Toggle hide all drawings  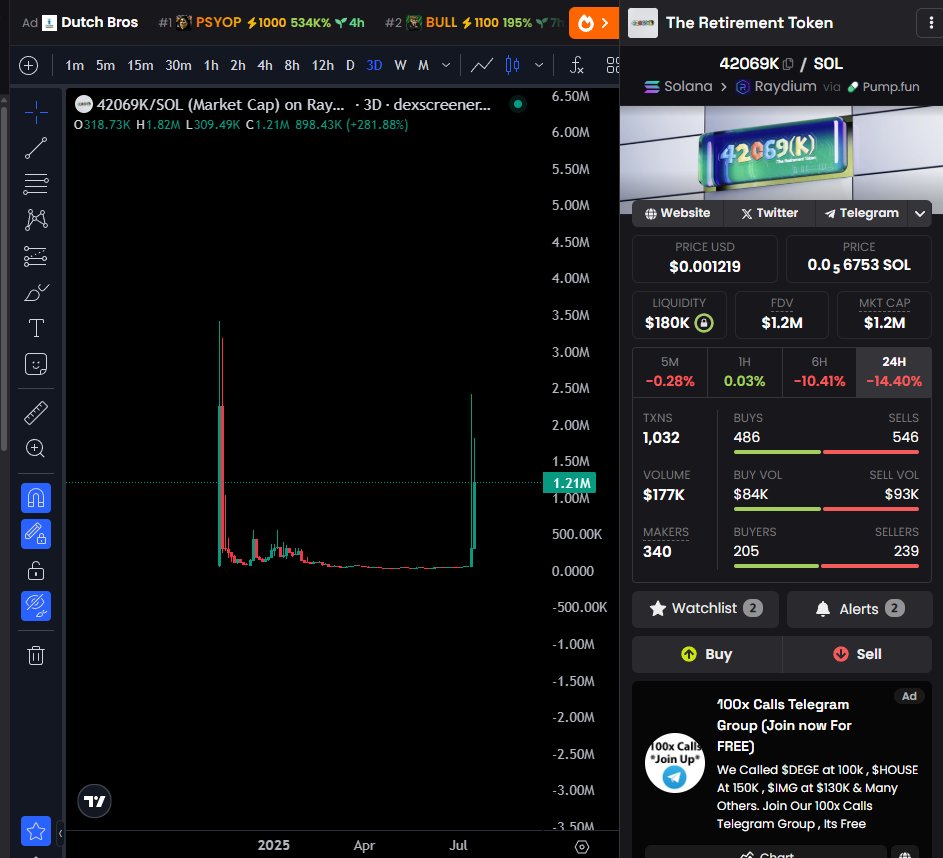pyautogui.click(x=36, y=606)
